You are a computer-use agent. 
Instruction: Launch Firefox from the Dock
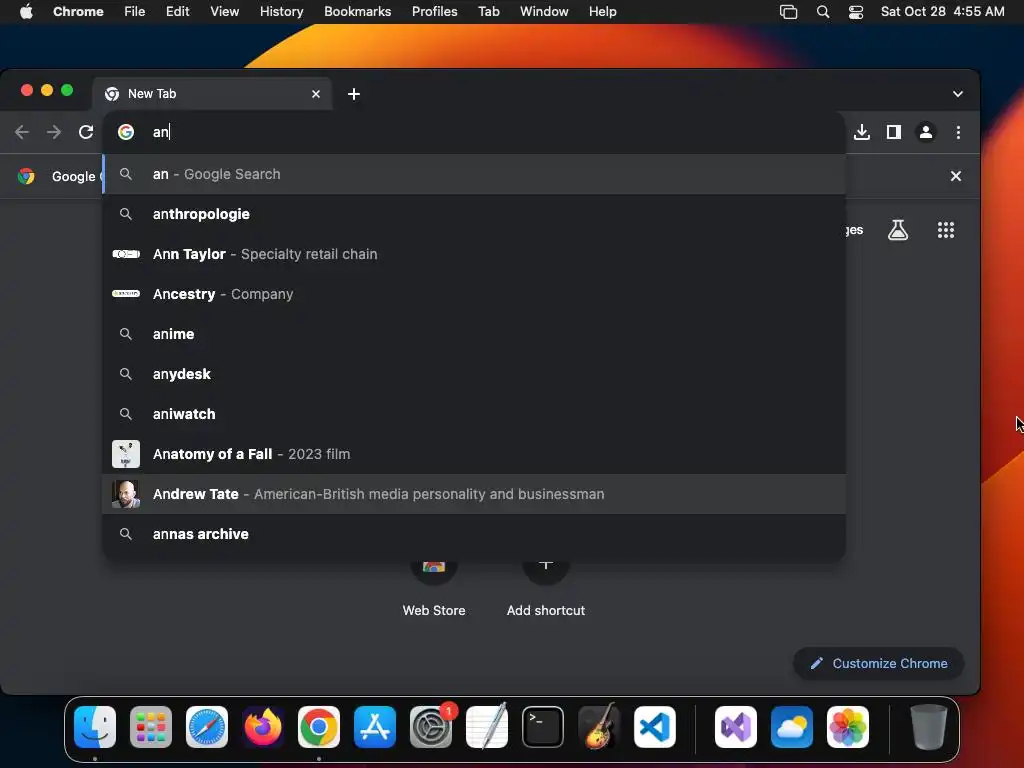point(263,727)
